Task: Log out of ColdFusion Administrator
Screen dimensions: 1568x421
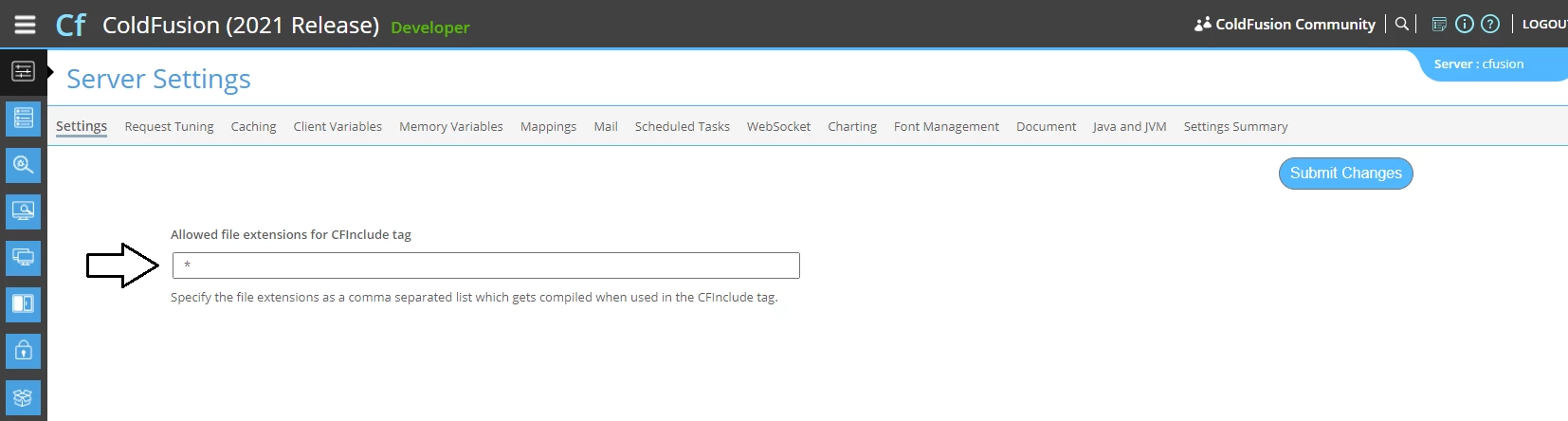Action: point(1544,25)
